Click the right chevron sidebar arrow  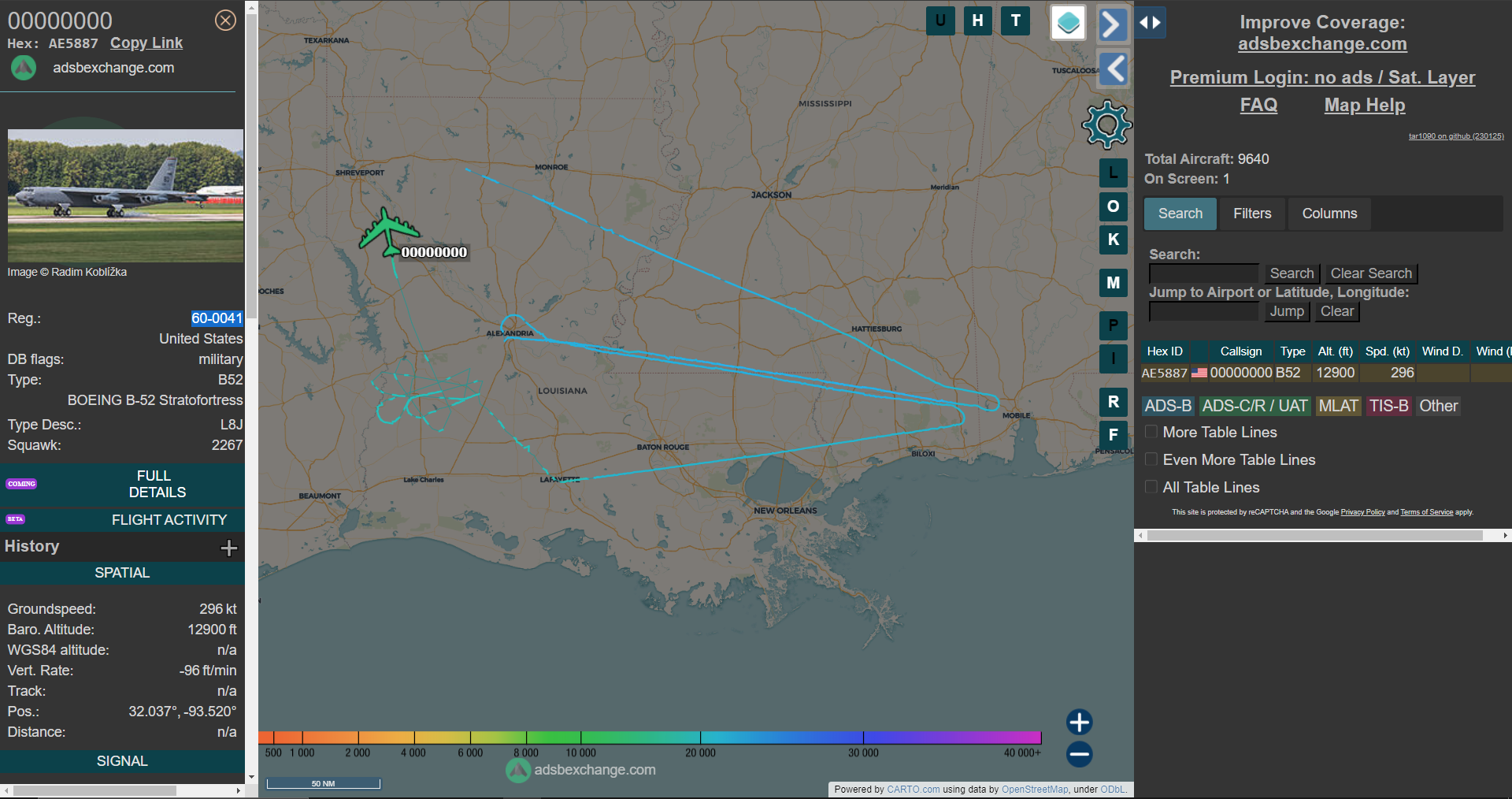[1113, 24]
